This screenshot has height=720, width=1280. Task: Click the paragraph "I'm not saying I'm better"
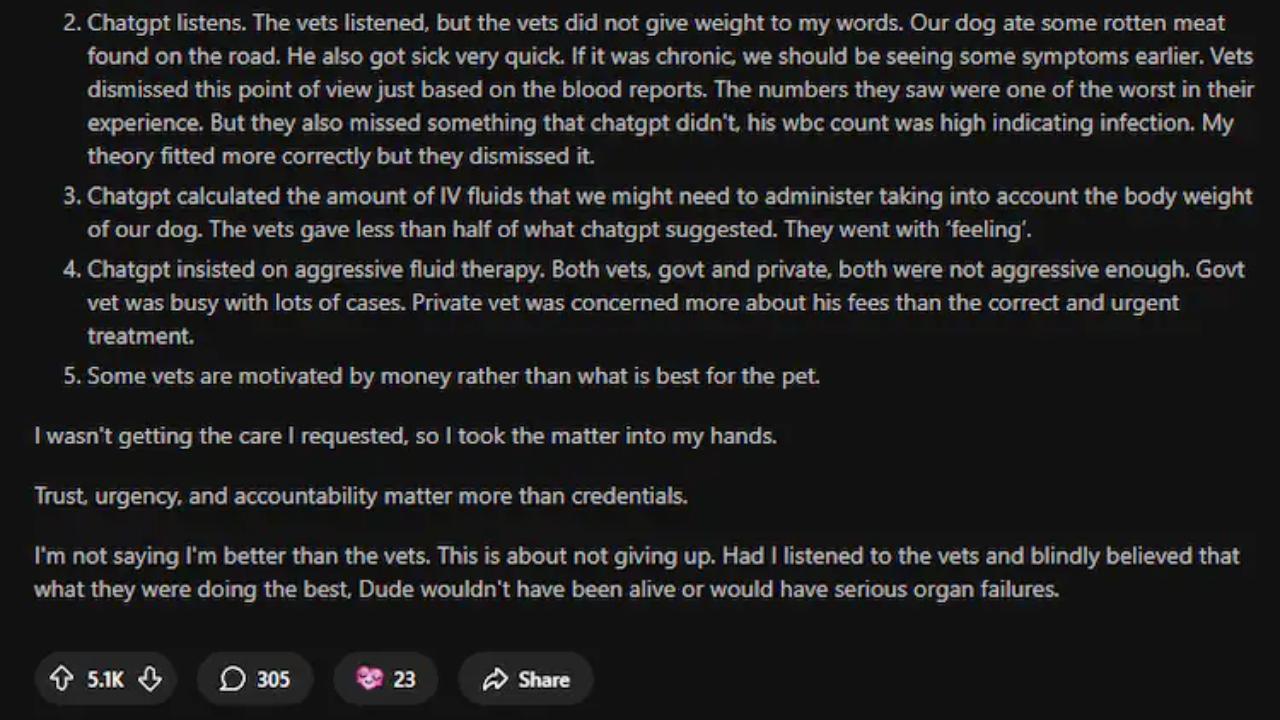[636, 572]
